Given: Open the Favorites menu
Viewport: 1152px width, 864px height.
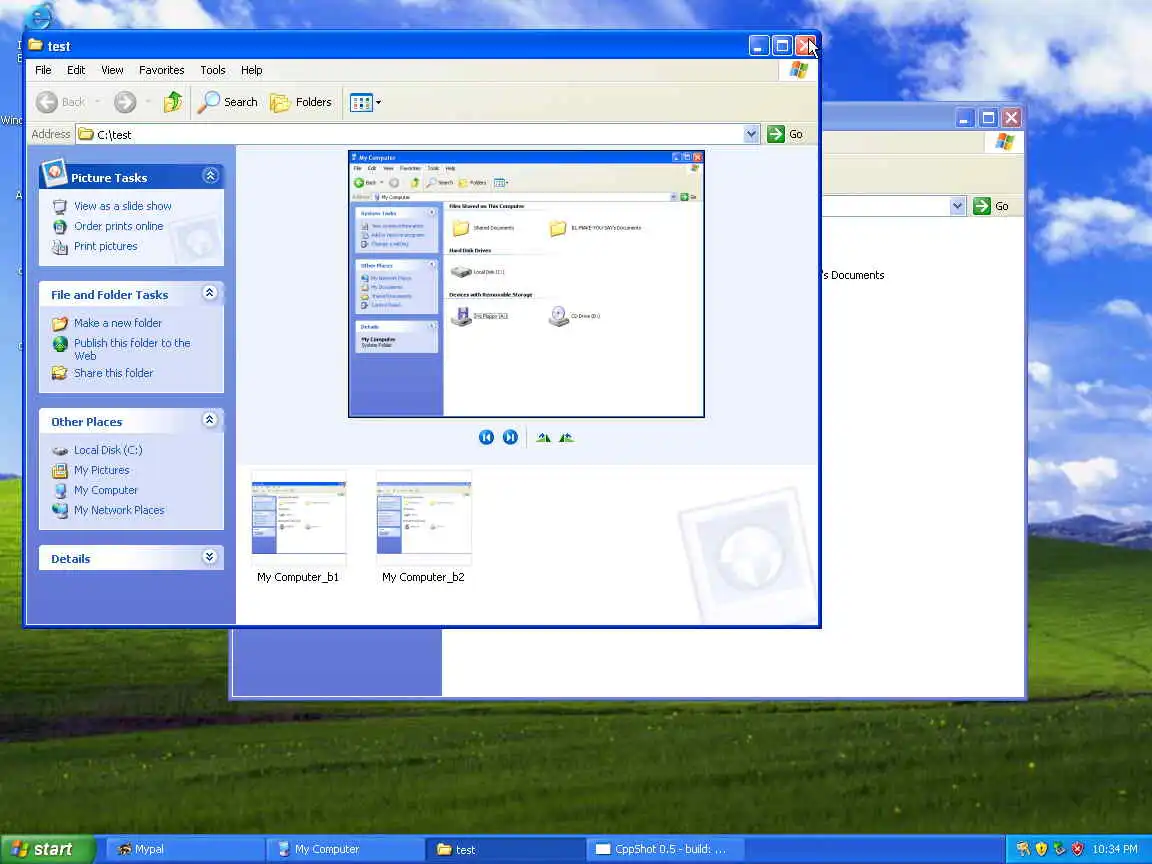Looking at the screenshot, I should click(x=162, y=70).
